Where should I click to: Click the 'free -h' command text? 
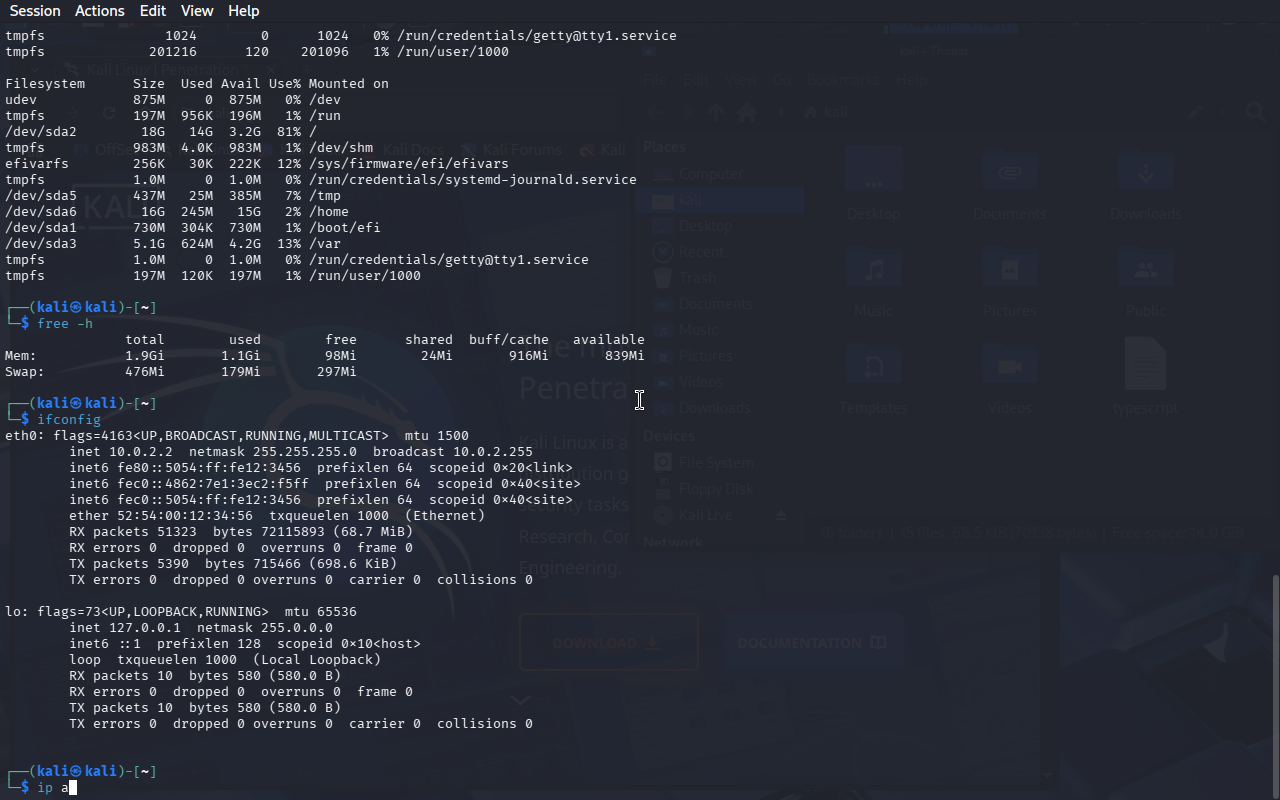coord(65,324)
